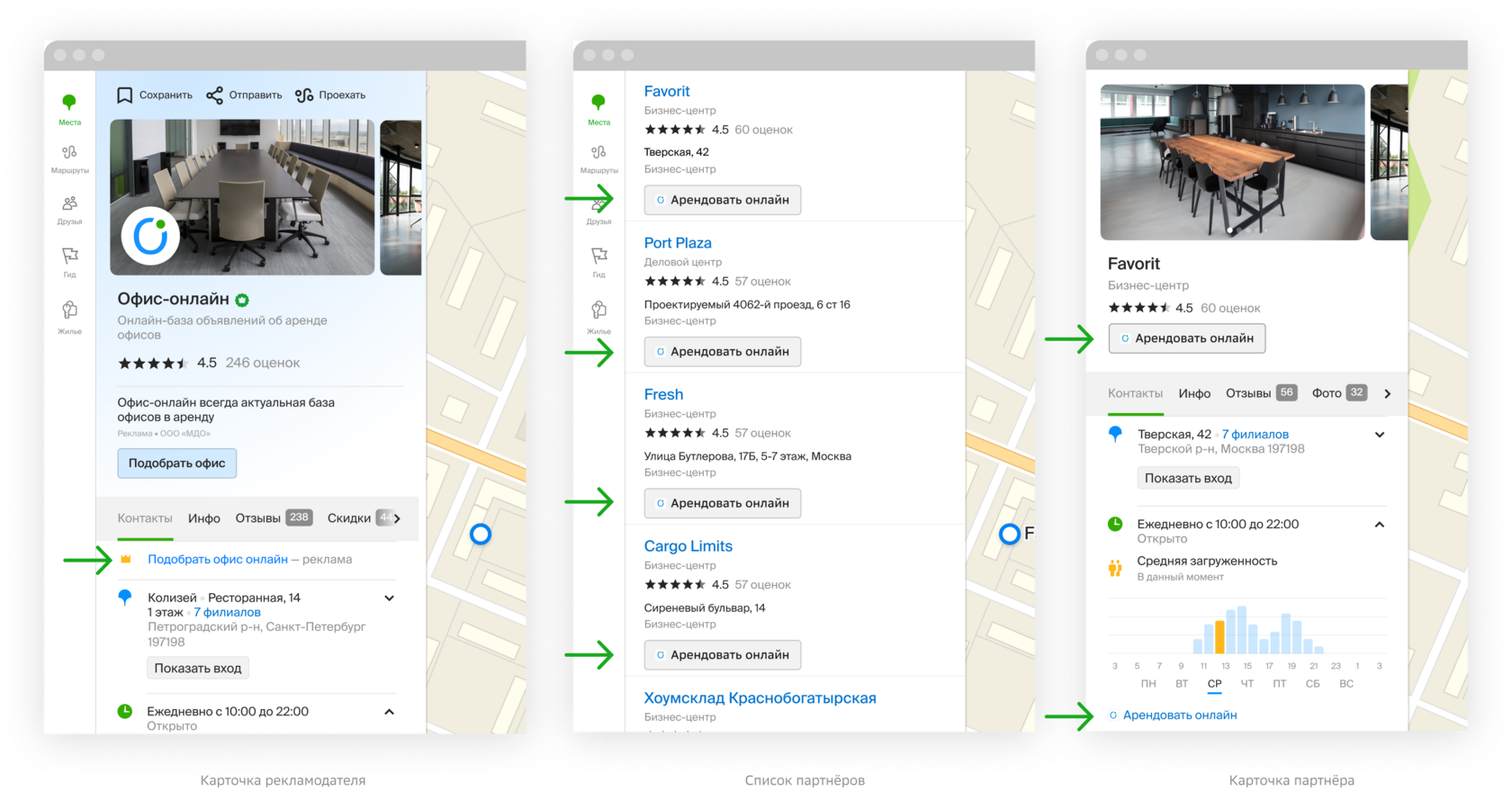Click the Подобрать офис button
The image size is (1512, 792).
tap(177, 463)
